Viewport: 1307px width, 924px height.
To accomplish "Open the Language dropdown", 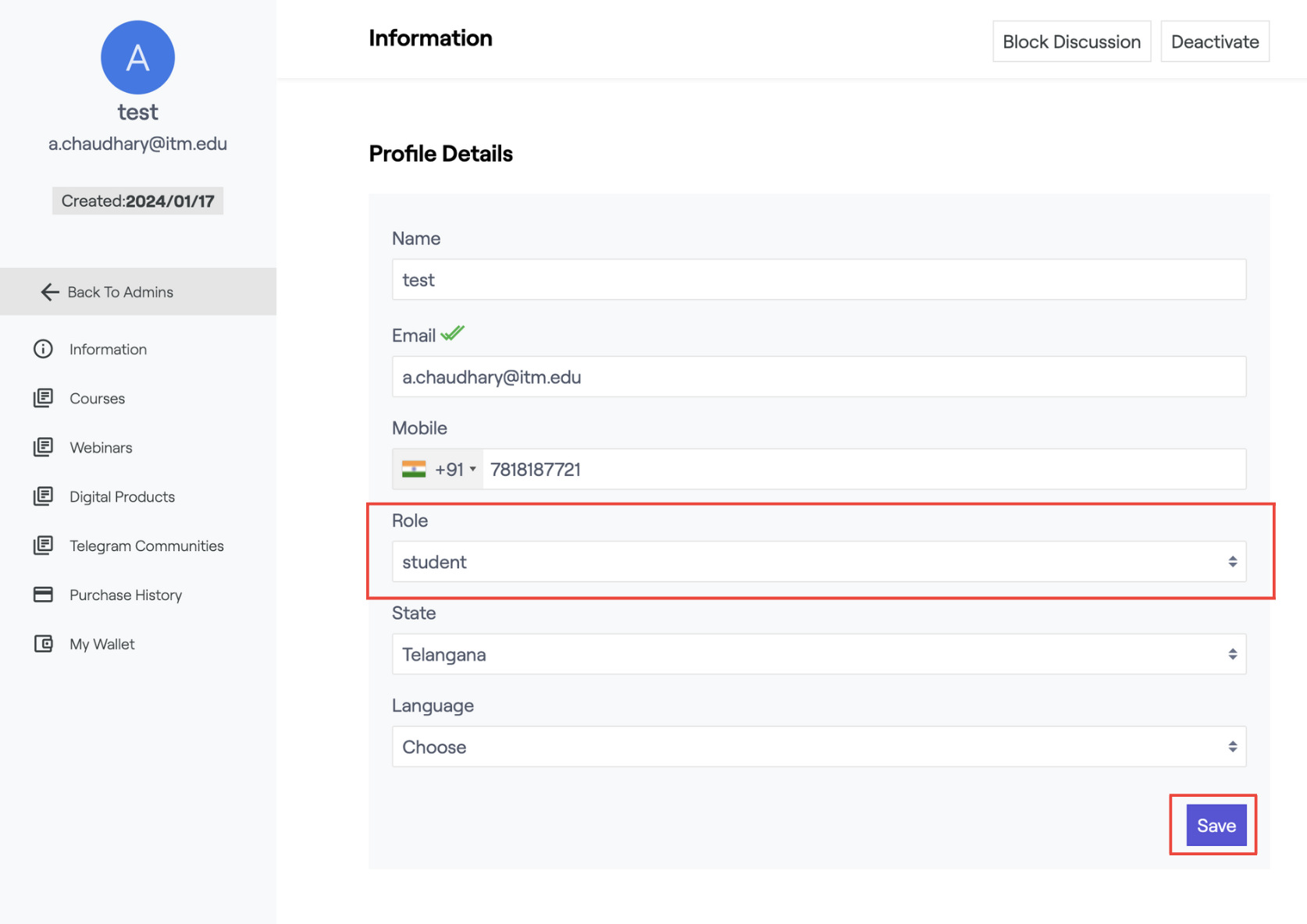I will [x=818, y=747].
